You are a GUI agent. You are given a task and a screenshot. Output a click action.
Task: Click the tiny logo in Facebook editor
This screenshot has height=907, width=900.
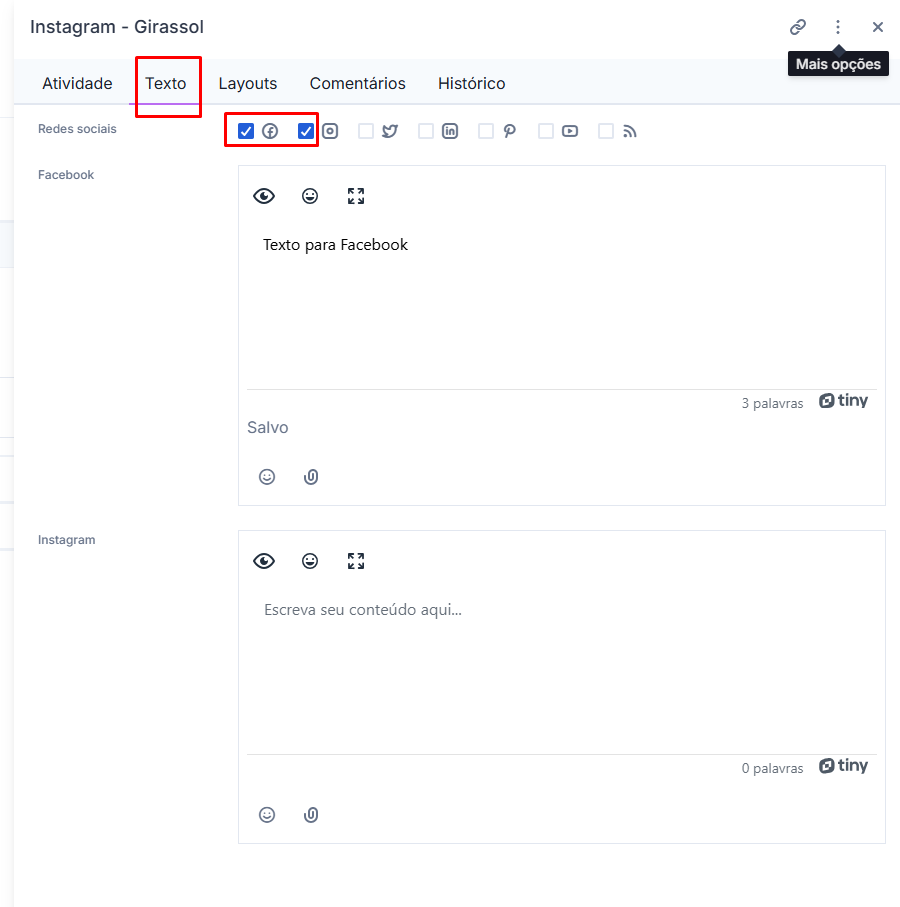pyautogui.click(x=843, y=401)
